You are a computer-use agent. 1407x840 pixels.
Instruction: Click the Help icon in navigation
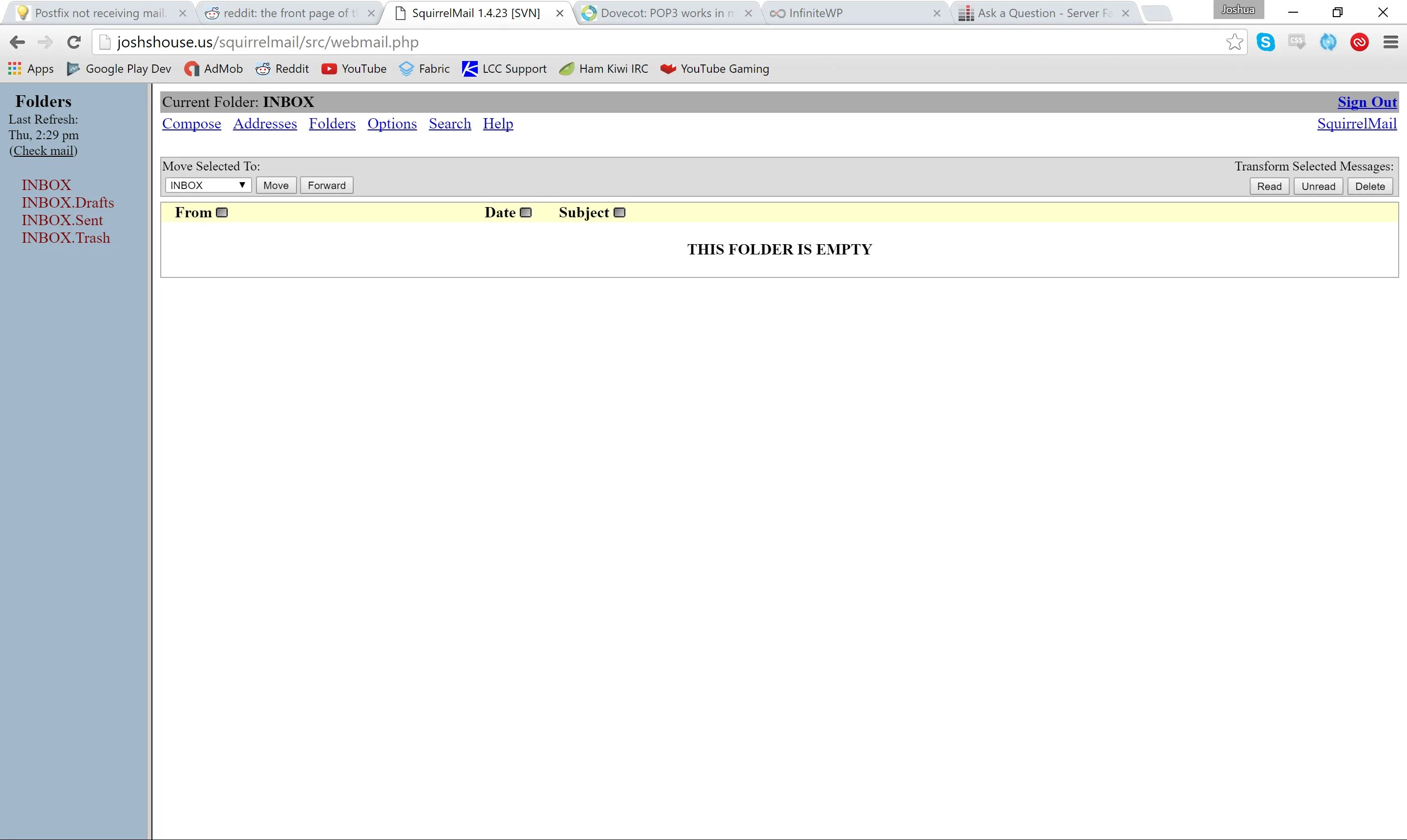click(x=498, y=124)
